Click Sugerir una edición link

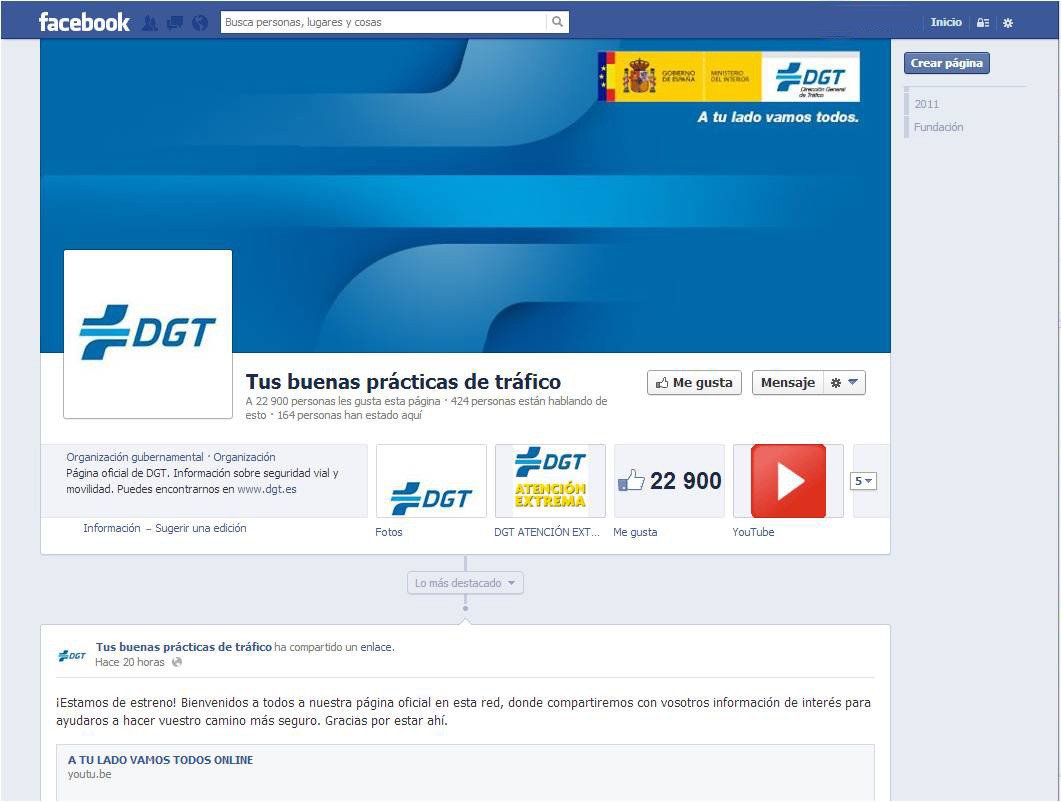pyautogui.click(x=201, y=528)
